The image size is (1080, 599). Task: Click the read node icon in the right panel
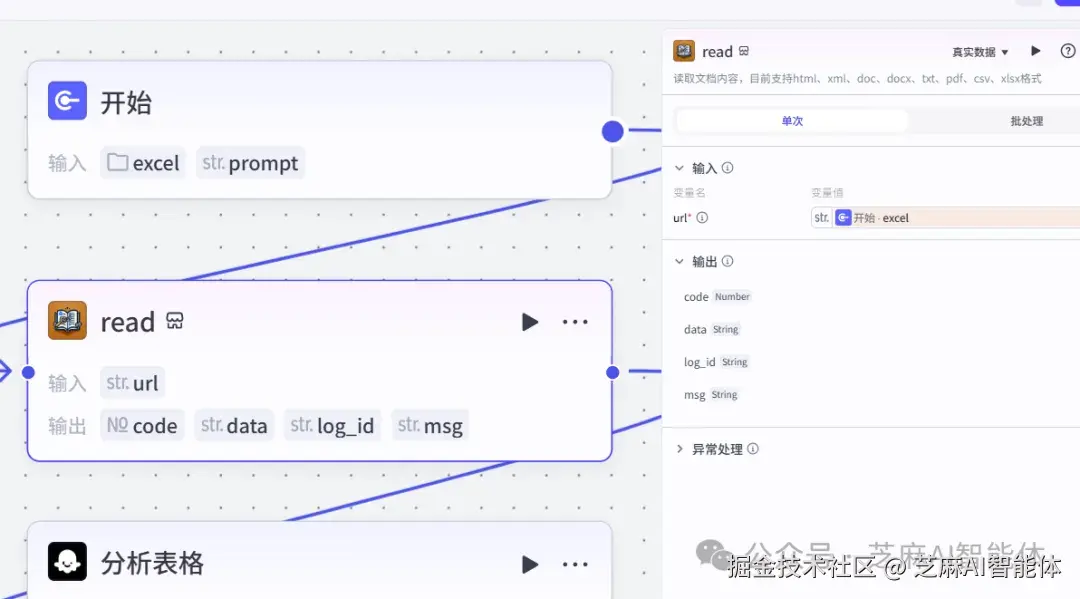point(684,50)
